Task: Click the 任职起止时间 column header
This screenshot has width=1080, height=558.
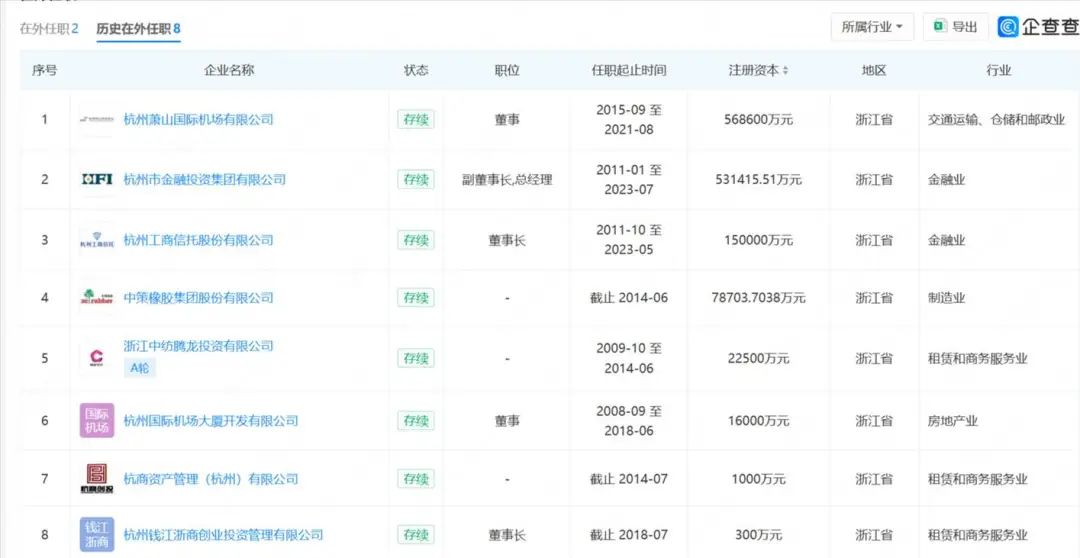Action: coord(629,70)
